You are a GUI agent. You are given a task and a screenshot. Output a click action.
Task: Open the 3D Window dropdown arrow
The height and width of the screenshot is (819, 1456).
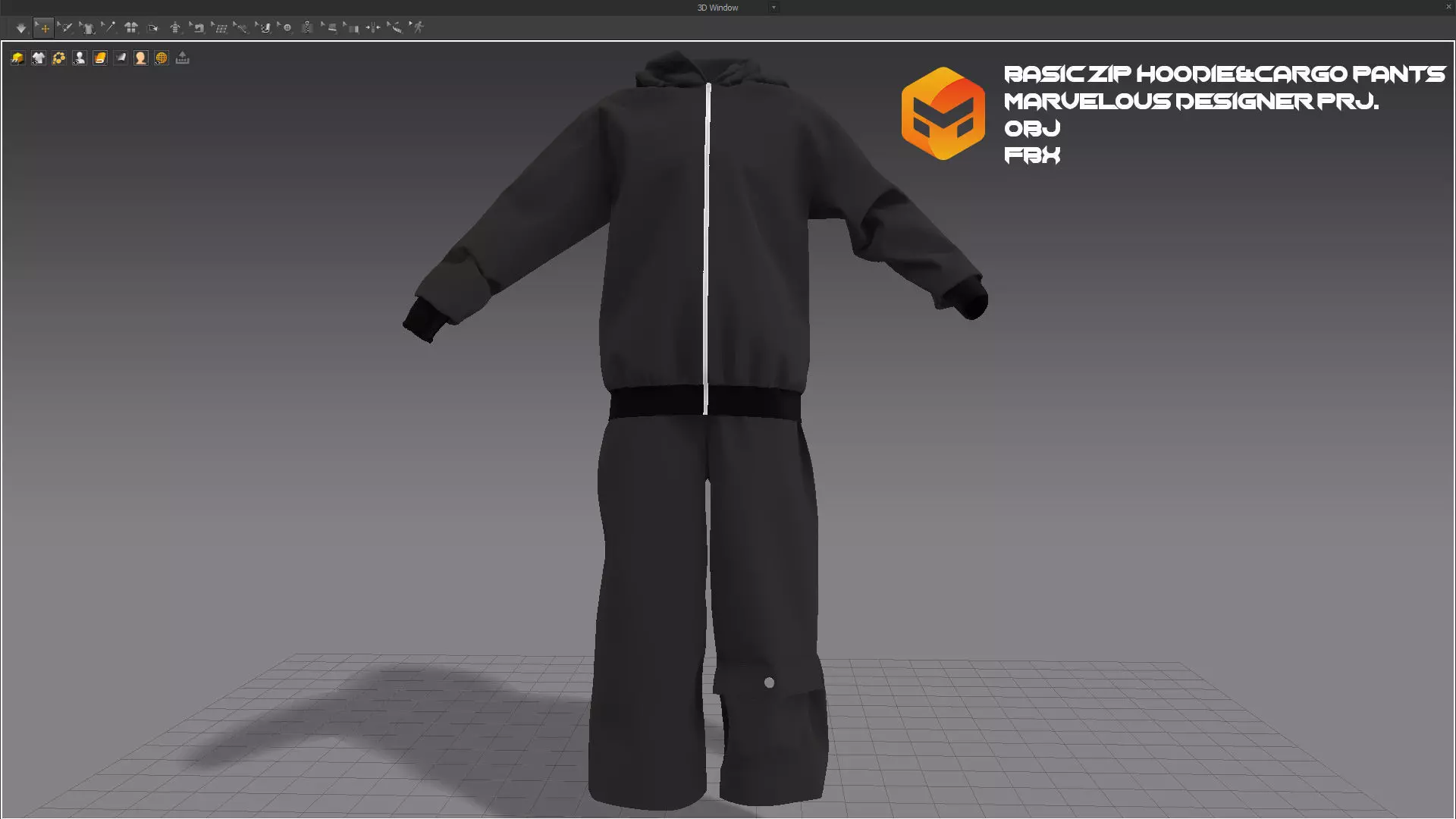(773, 8)
